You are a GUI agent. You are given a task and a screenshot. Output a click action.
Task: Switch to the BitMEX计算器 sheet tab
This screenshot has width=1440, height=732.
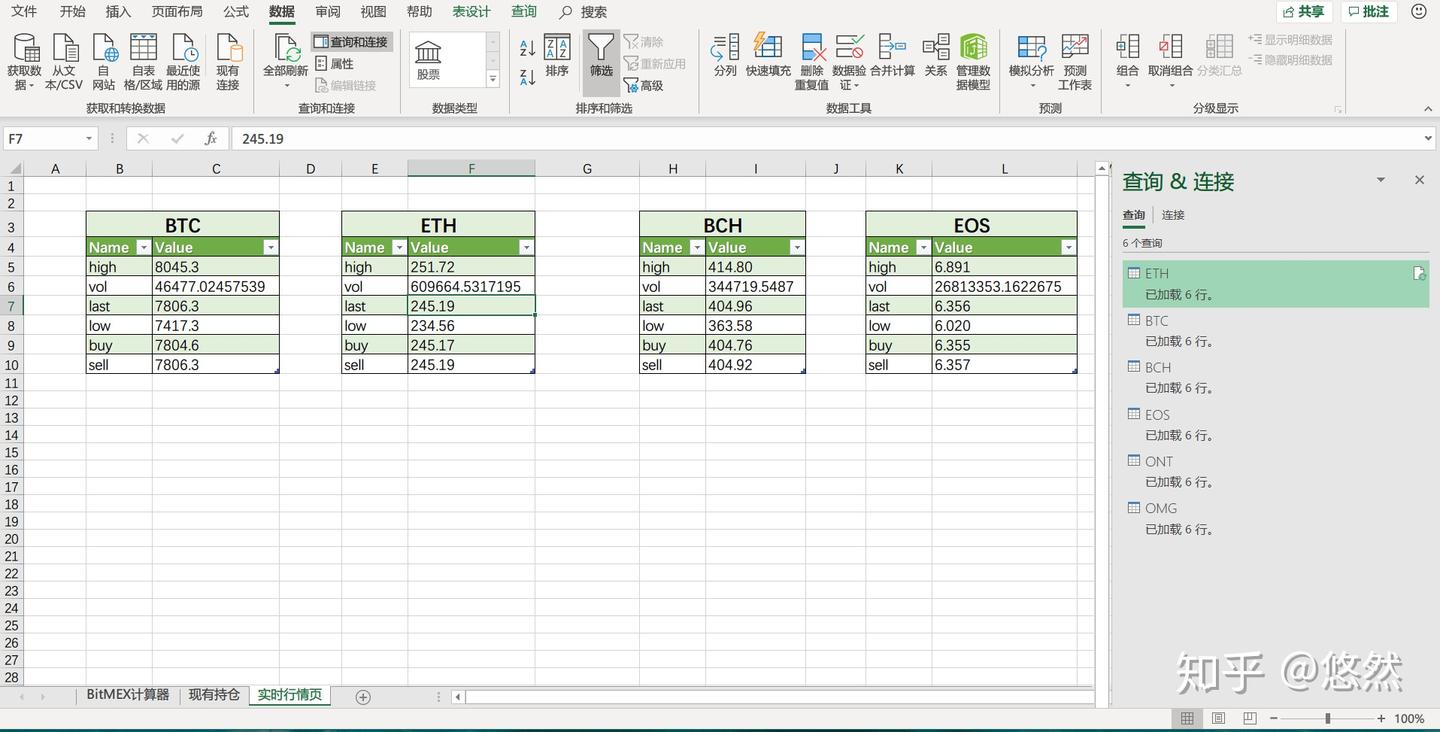[128, 695]
